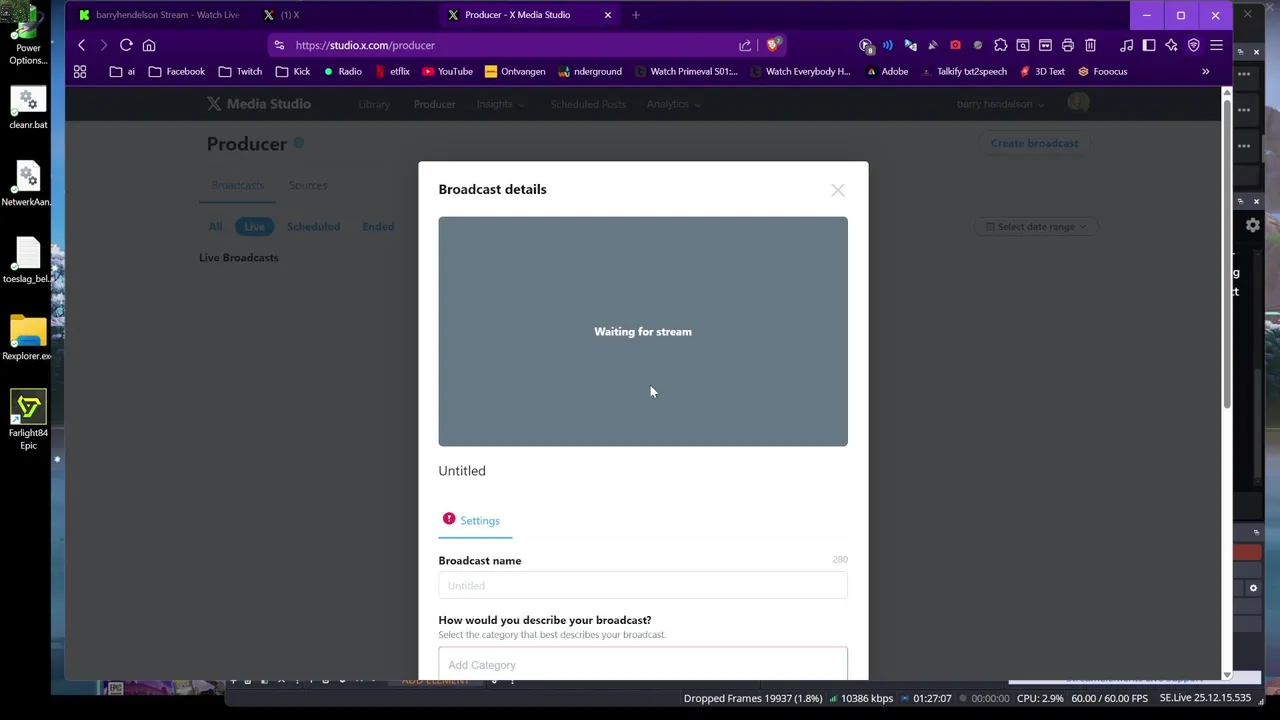Open the ai bookmarks folder
This screenshot has height=720, width=1280.
point(122,72)
